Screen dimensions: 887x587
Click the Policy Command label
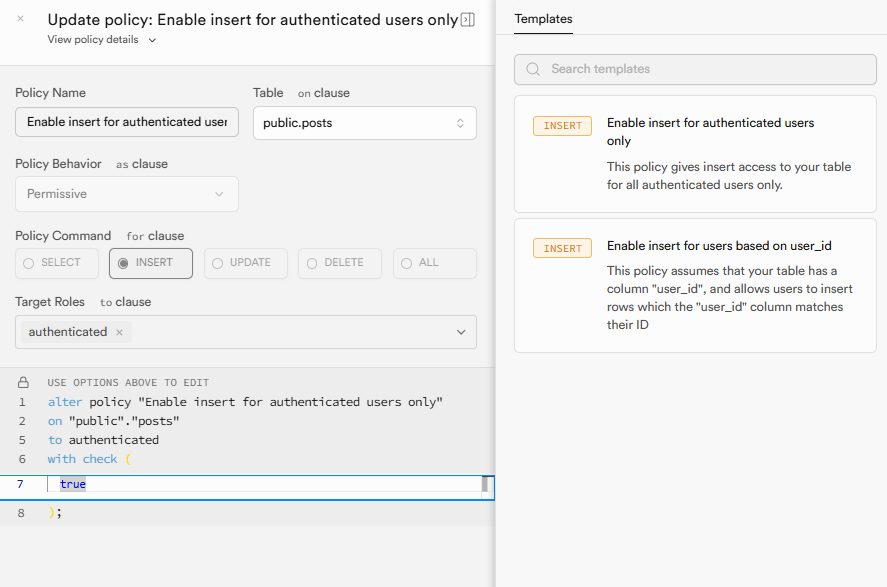tap(63, 236)
